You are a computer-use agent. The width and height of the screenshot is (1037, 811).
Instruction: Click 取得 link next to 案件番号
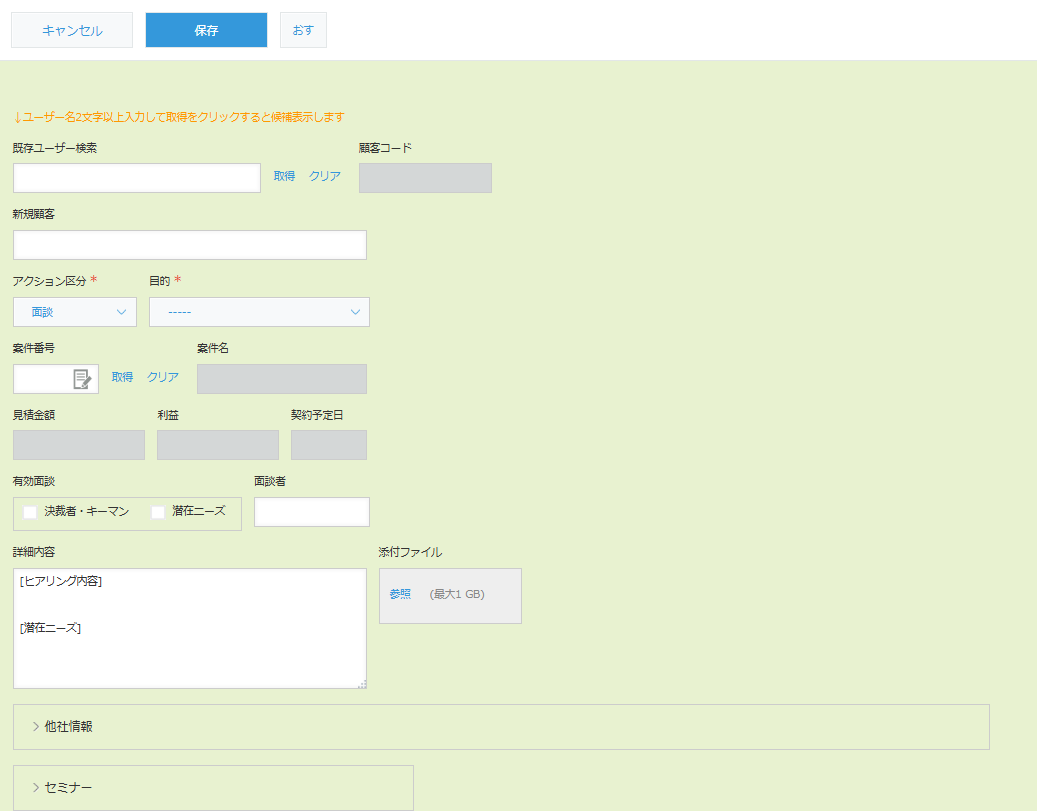[122, 377]
